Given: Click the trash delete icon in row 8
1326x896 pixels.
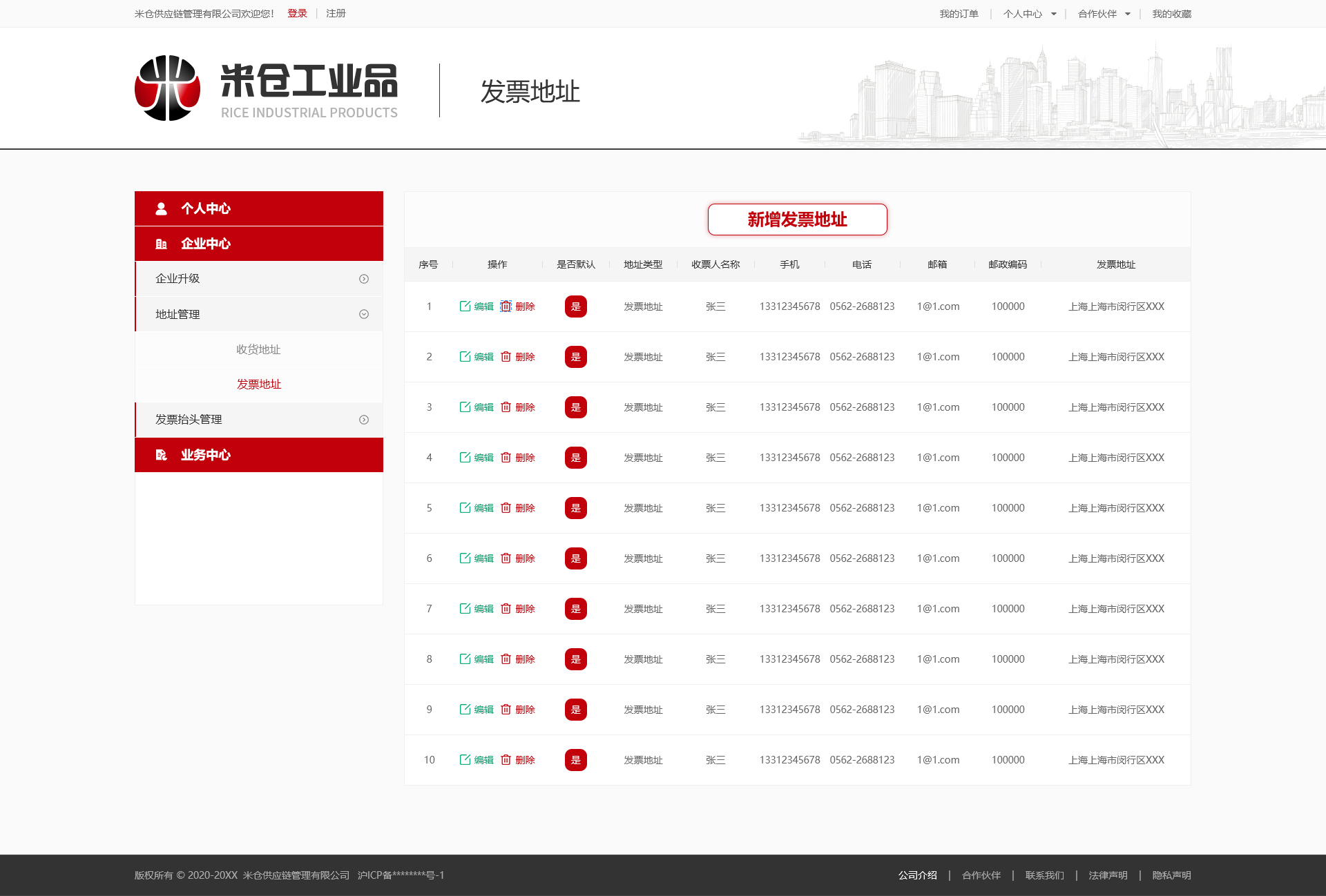Looking at the screenshot, I should point(506,659).
